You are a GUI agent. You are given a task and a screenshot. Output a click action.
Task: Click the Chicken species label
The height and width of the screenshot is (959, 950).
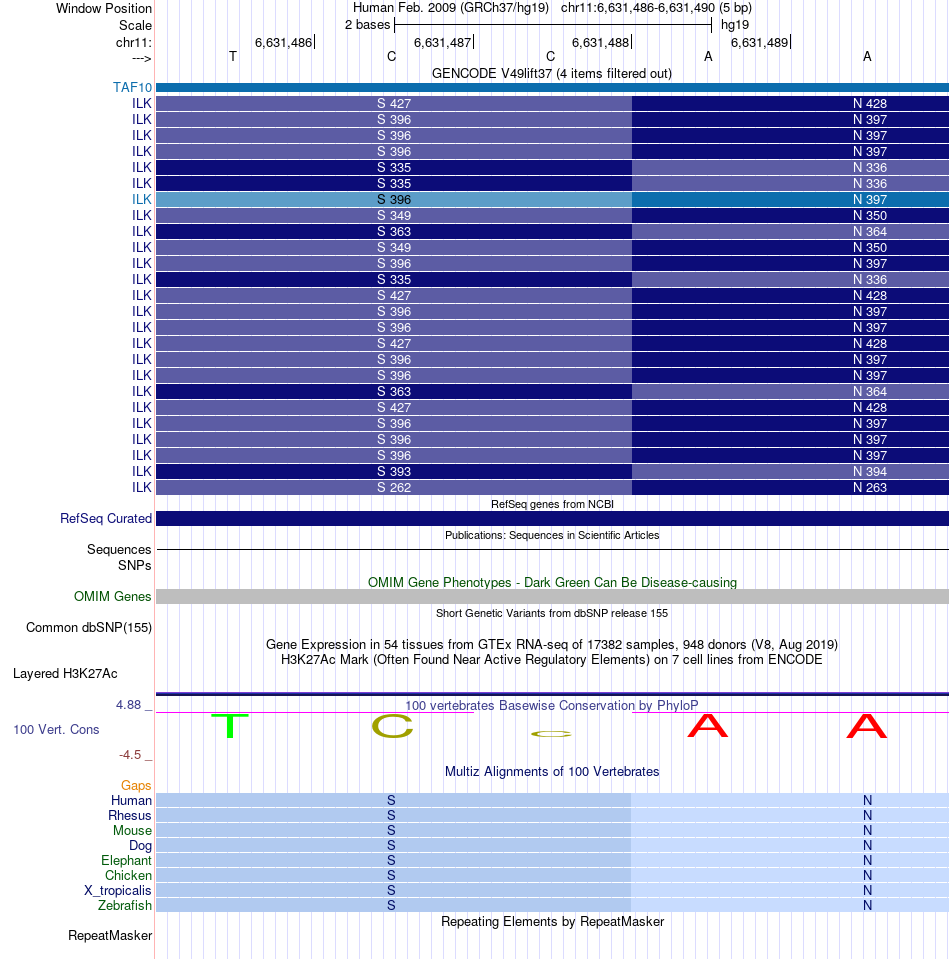128,875
